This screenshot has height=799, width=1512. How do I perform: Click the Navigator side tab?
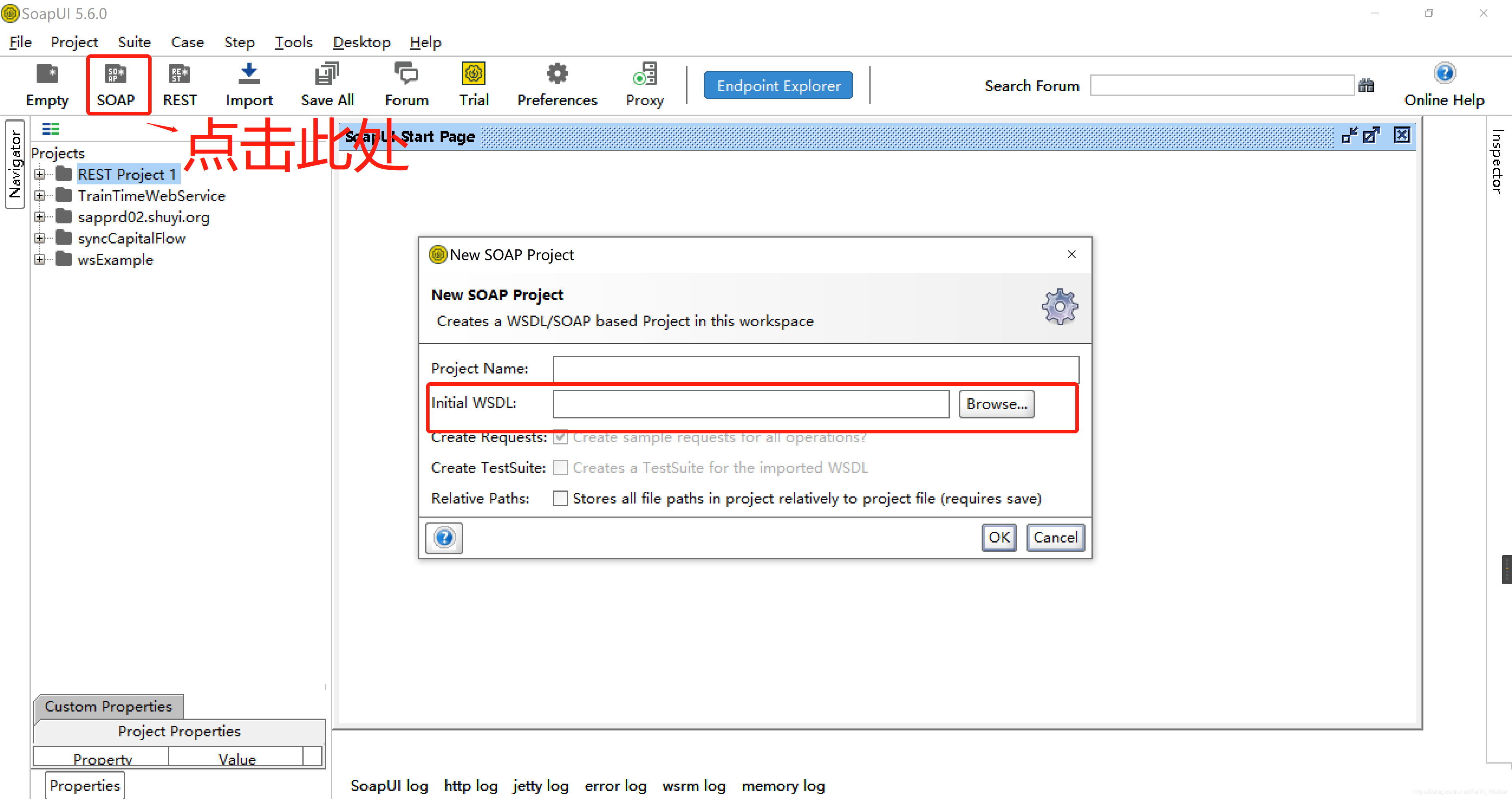(15, 164)
